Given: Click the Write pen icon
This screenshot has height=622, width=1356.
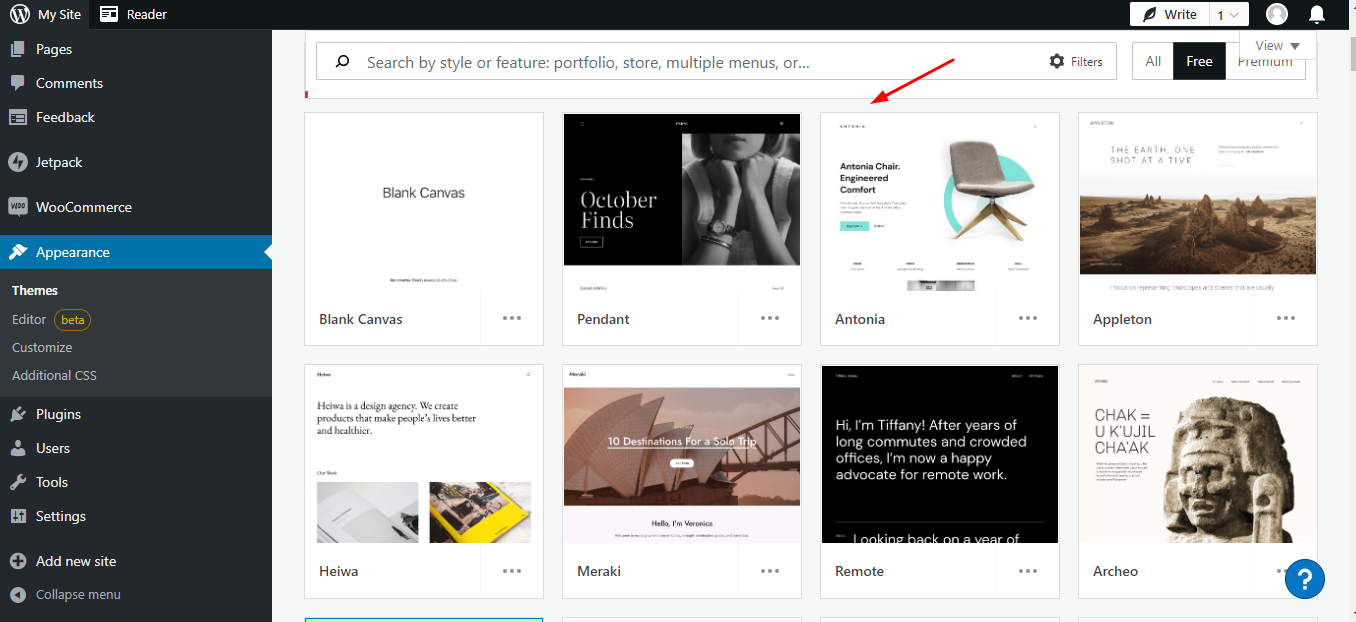Looking at the screenshot, I should [1150, 14].
